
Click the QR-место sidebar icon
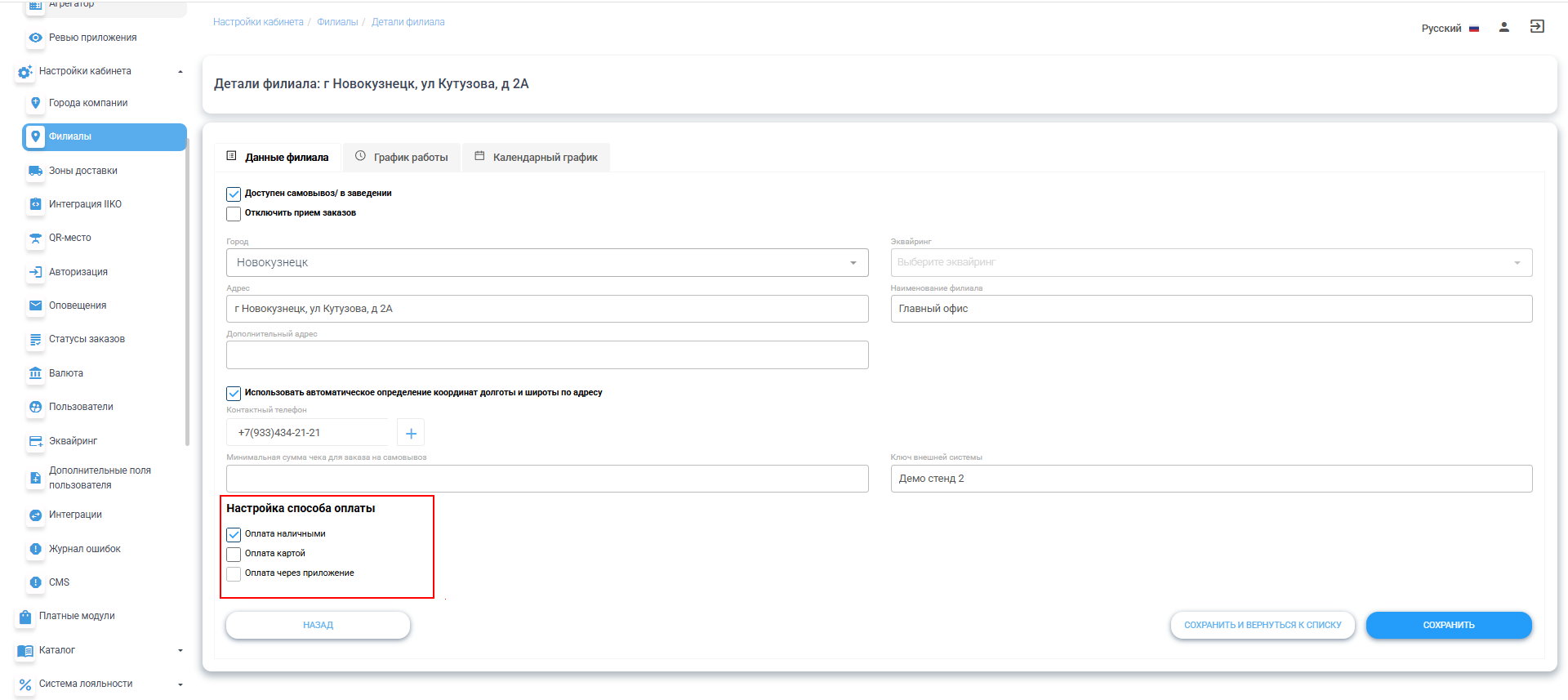(x=35, y=238)
